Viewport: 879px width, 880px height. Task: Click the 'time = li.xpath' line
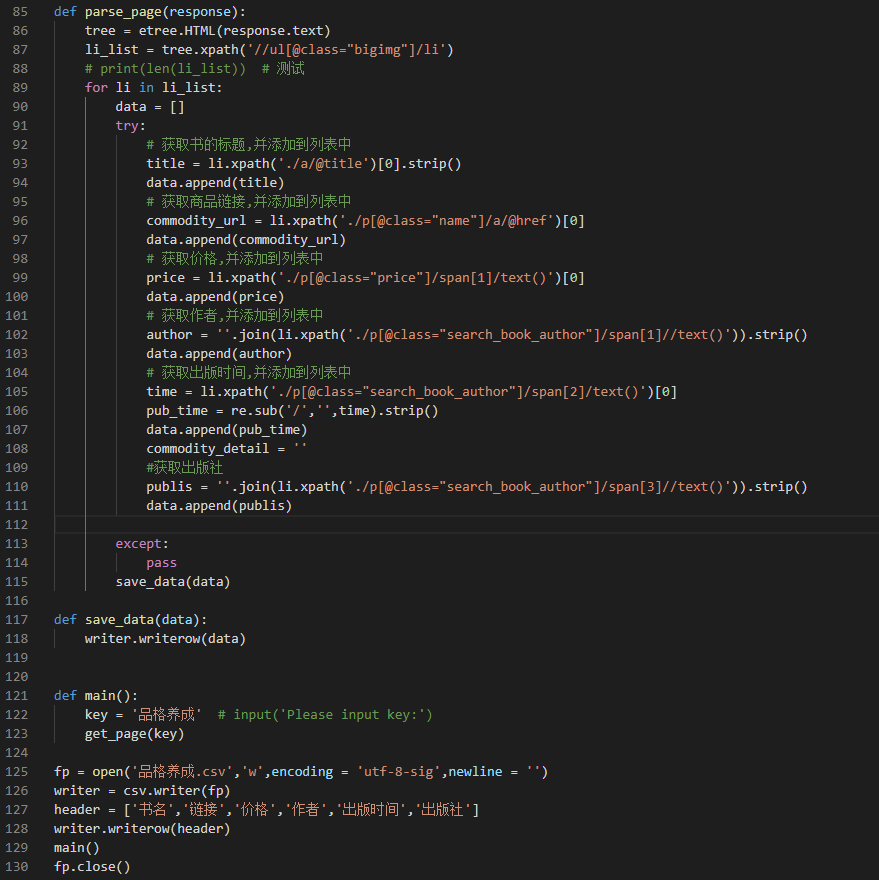(x=411, y=392)
